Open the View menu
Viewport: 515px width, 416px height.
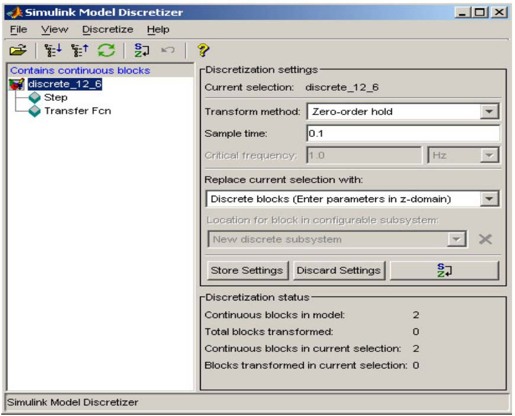click(x=54, y=30)
